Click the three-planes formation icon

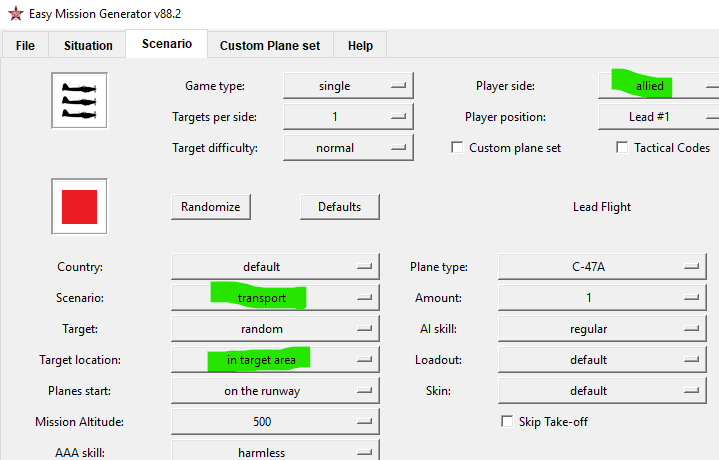79,100
